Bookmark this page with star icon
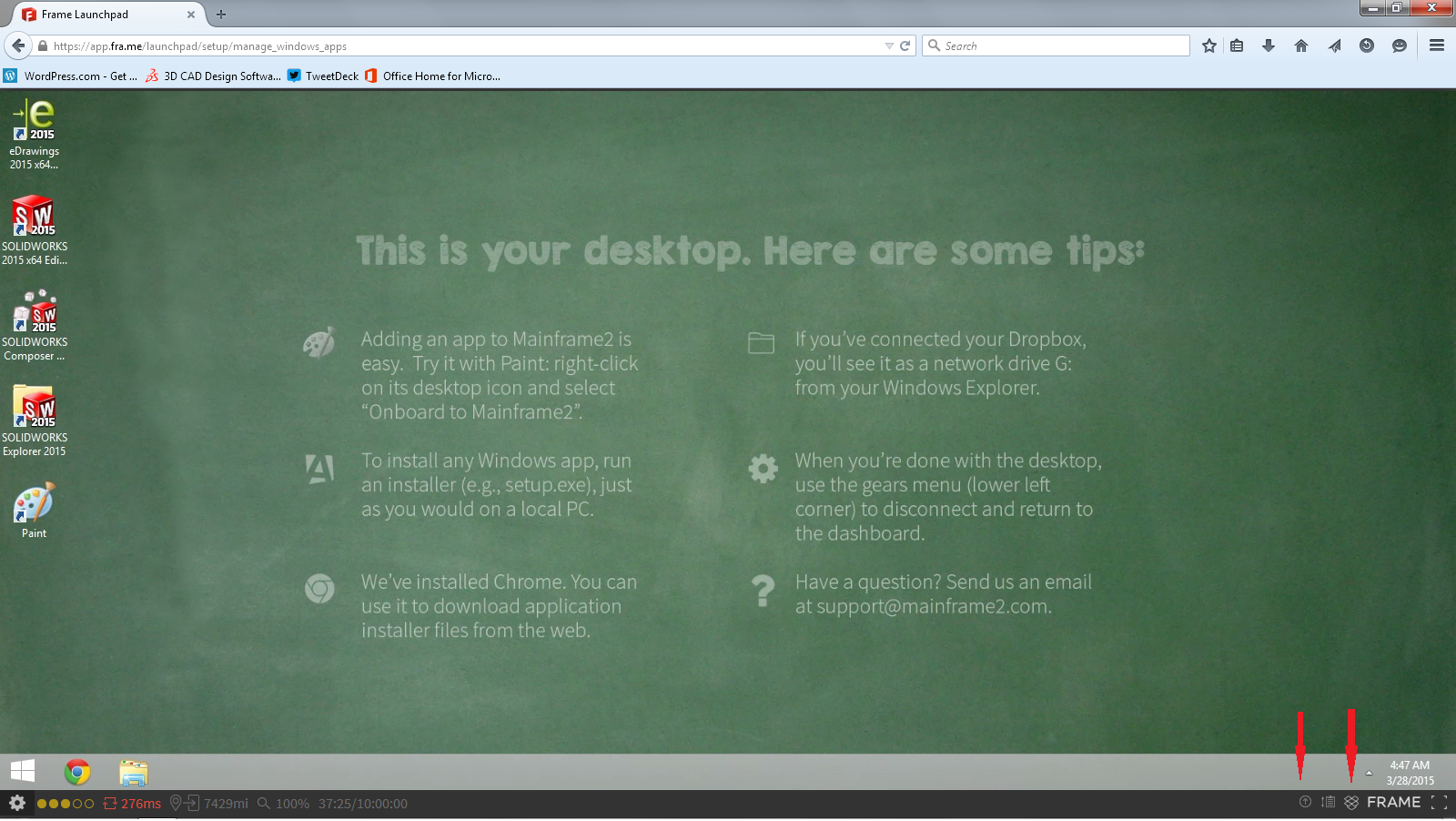The height and width of the screenshot is (821, 1456). pyautogui.click(x=1208, y=46)
